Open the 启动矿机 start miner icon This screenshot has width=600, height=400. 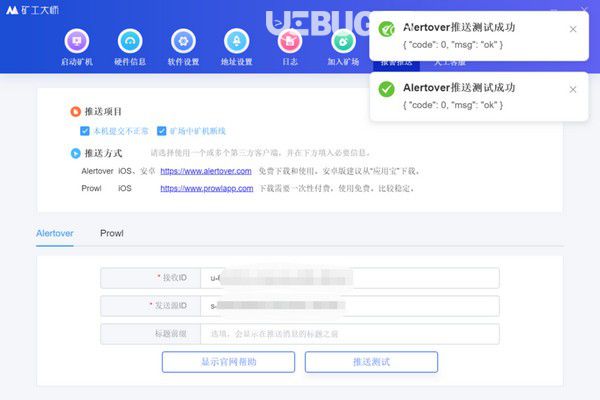click(77, 41)
